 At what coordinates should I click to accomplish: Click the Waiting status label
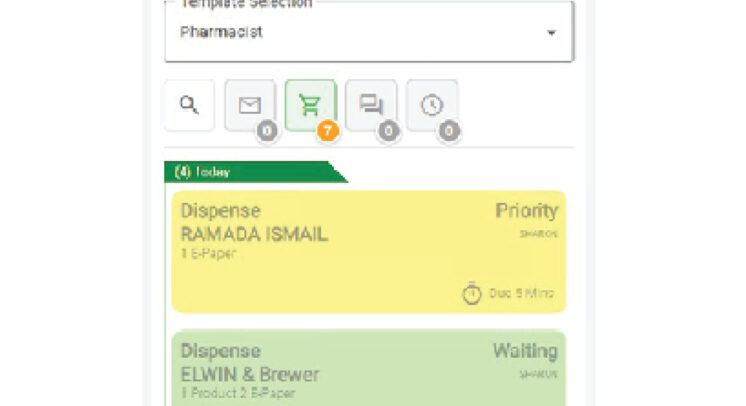coord(524,351)
